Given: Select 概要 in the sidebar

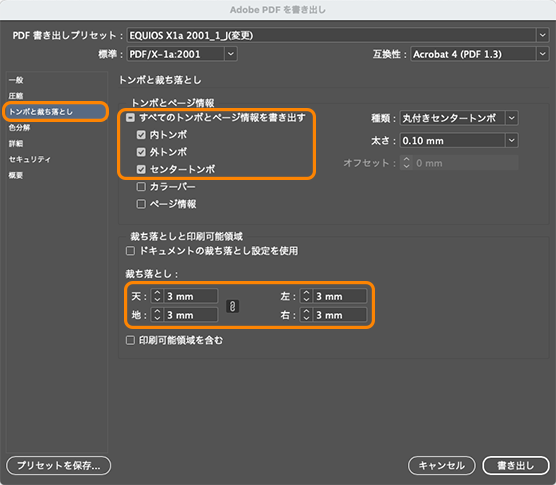Looking at the screenshot, I should pyautogui.click(x=16, y=175).
